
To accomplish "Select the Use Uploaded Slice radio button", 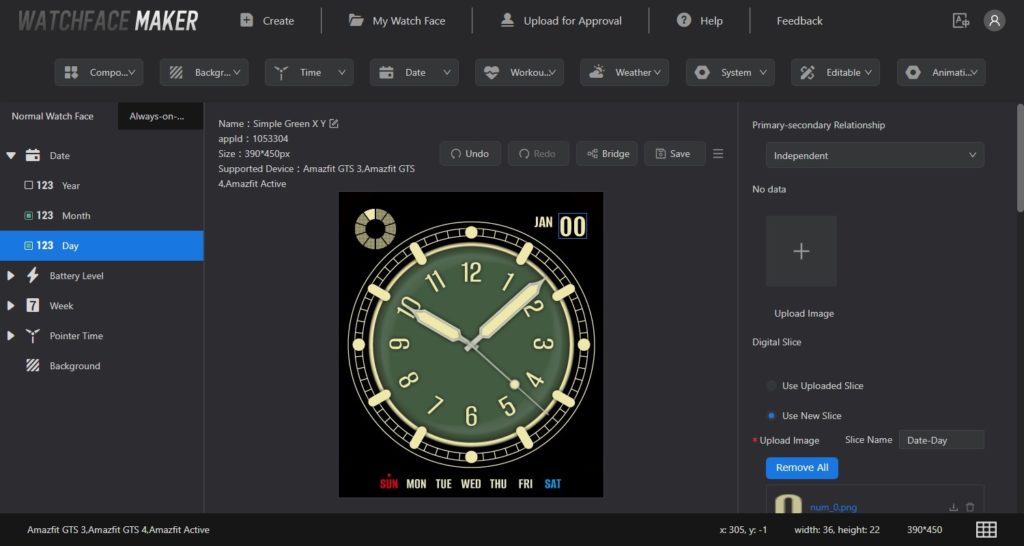I will 771,386.
